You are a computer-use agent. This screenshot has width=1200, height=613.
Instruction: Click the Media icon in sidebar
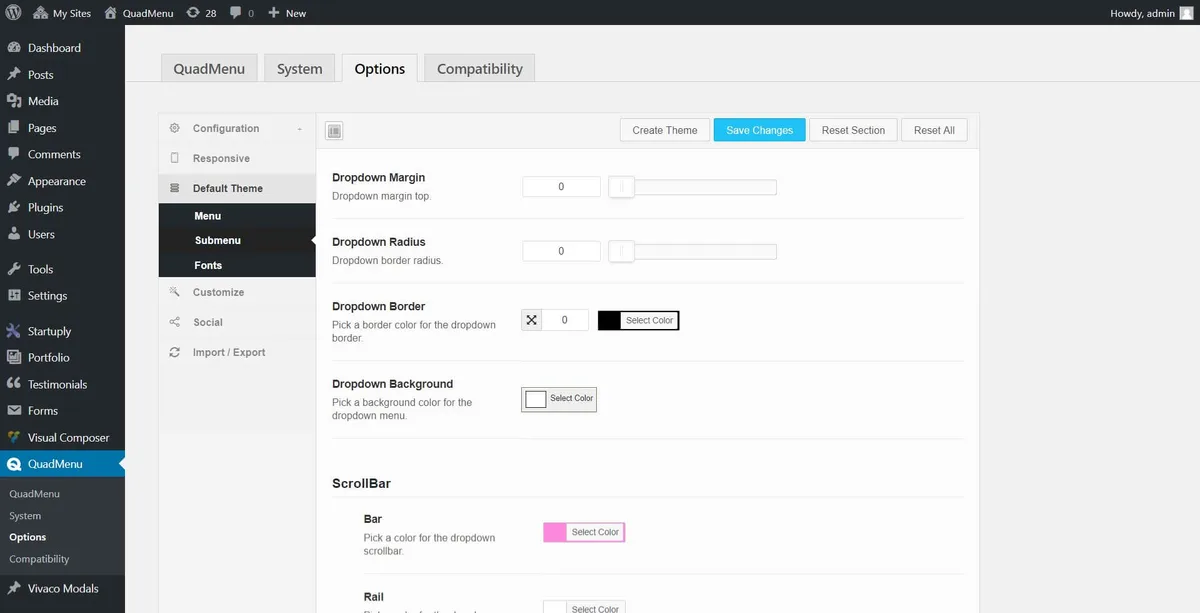point(14,101)
